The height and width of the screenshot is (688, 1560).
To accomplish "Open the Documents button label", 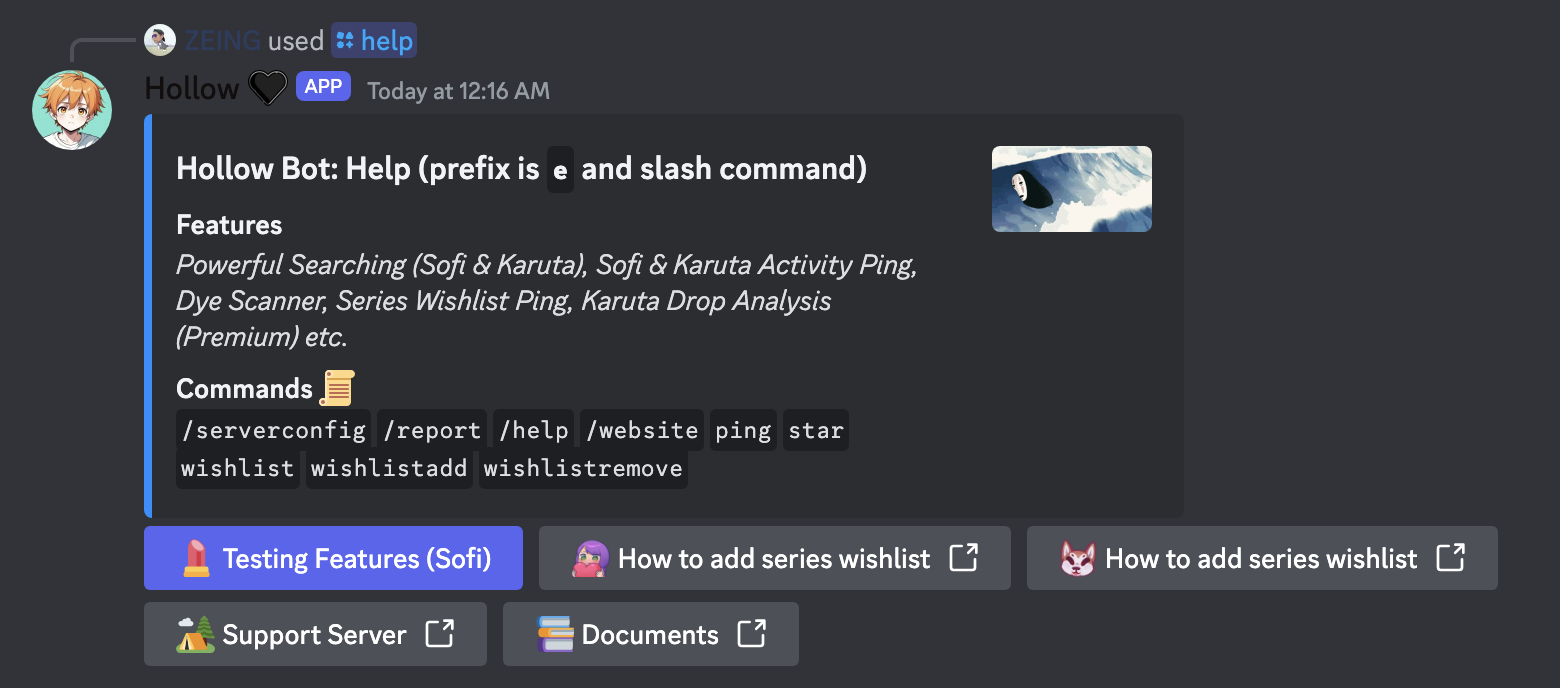I will point(650,634).
